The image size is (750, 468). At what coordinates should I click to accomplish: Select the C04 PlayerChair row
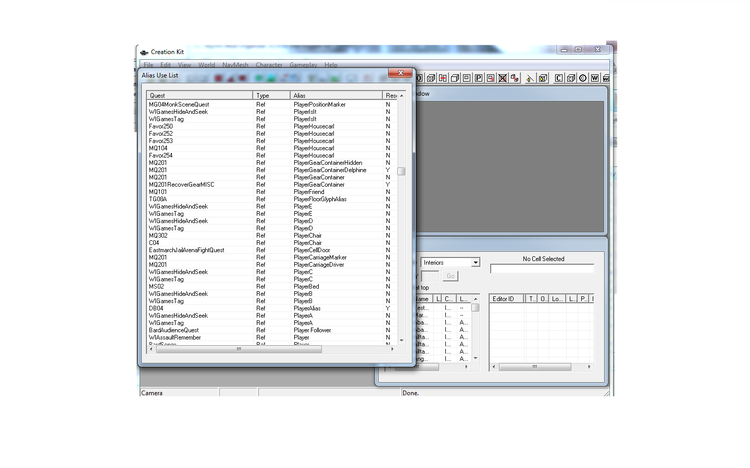tap(271, 243)
